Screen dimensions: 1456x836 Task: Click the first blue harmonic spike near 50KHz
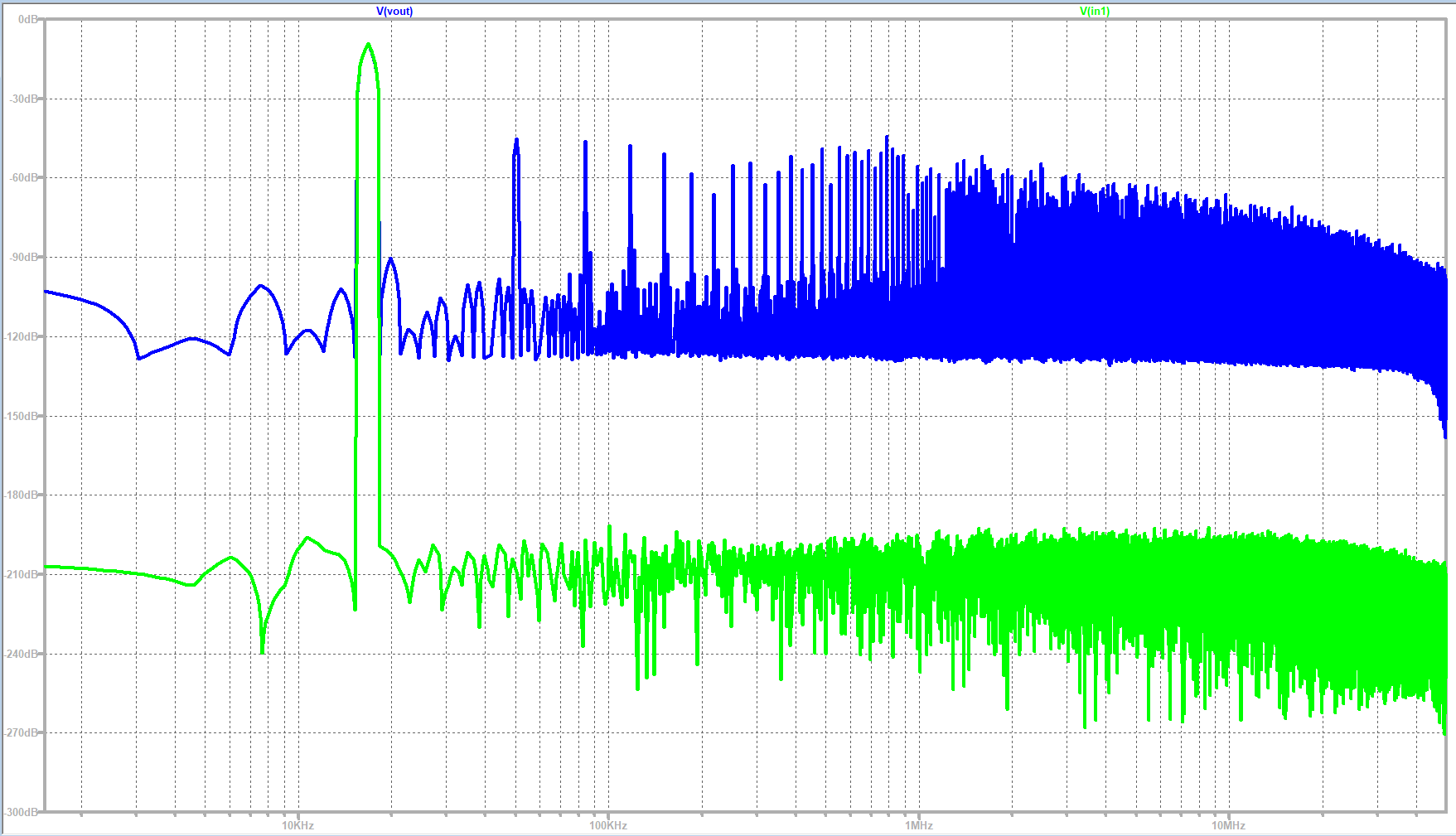click(516, 143)
